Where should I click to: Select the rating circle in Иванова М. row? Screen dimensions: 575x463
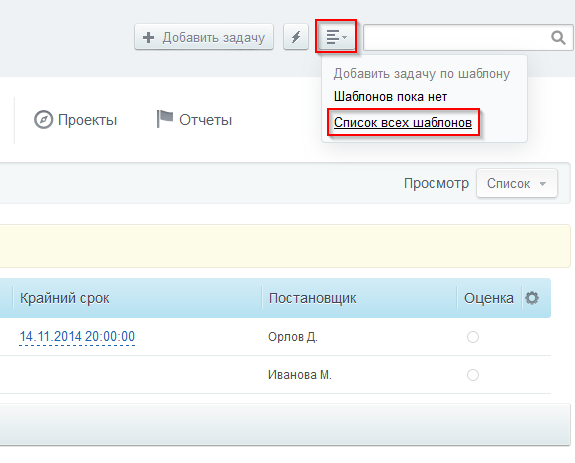tap(473, 375)
